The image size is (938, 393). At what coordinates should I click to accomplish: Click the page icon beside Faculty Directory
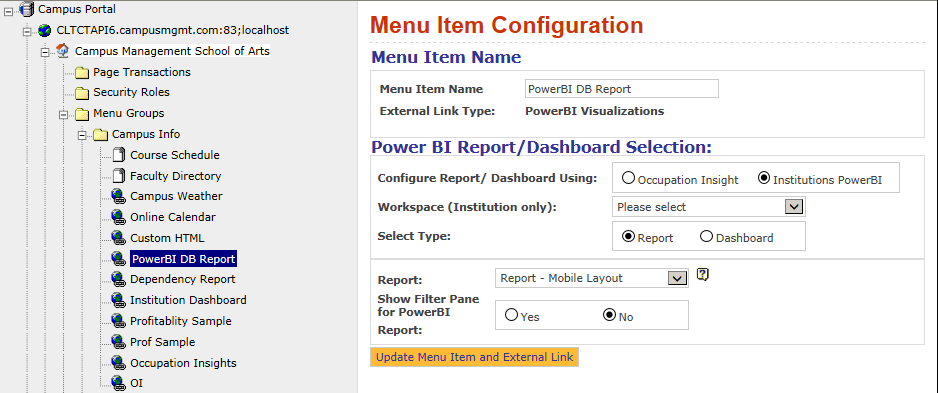pyautogui.click(x=118, y=176)
